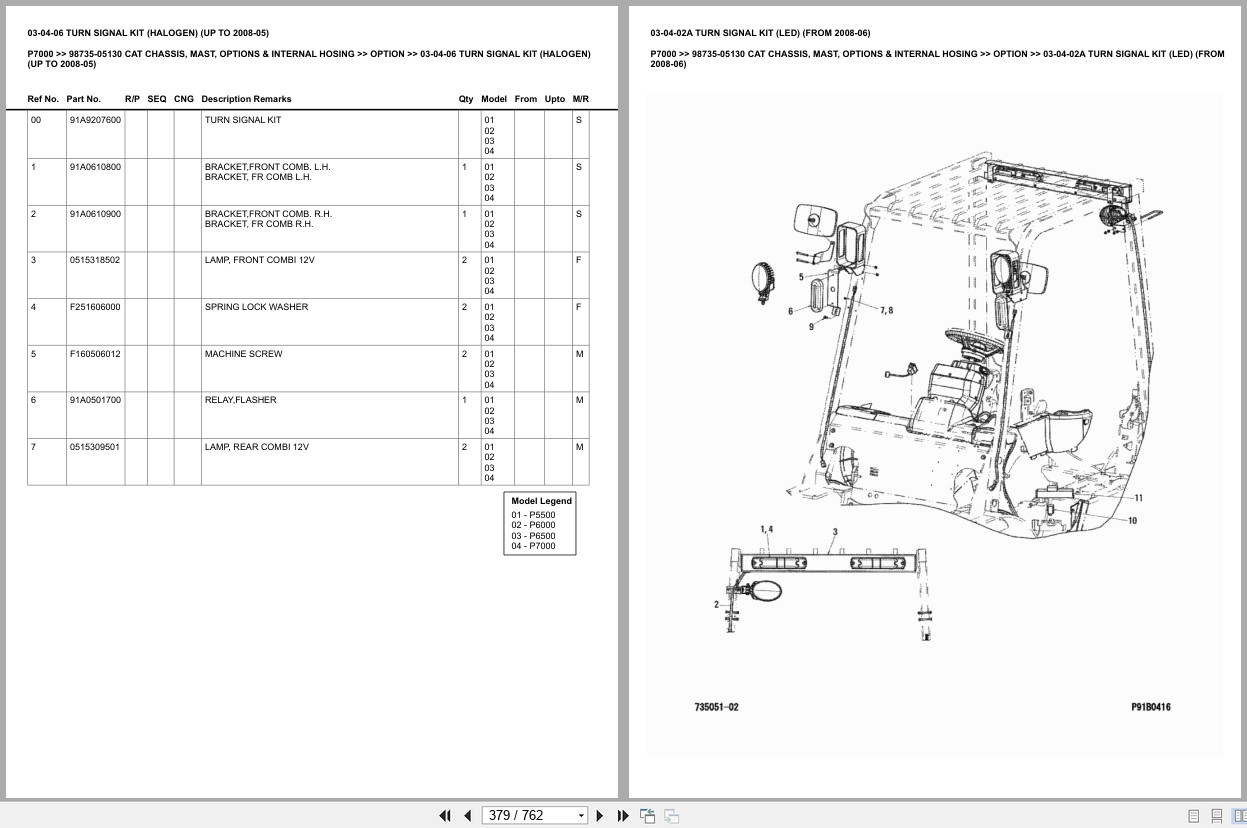Click callout label 11 in diagram
The width and height of the screenshot is (1247, 828).
click(x=1138, y=497)
